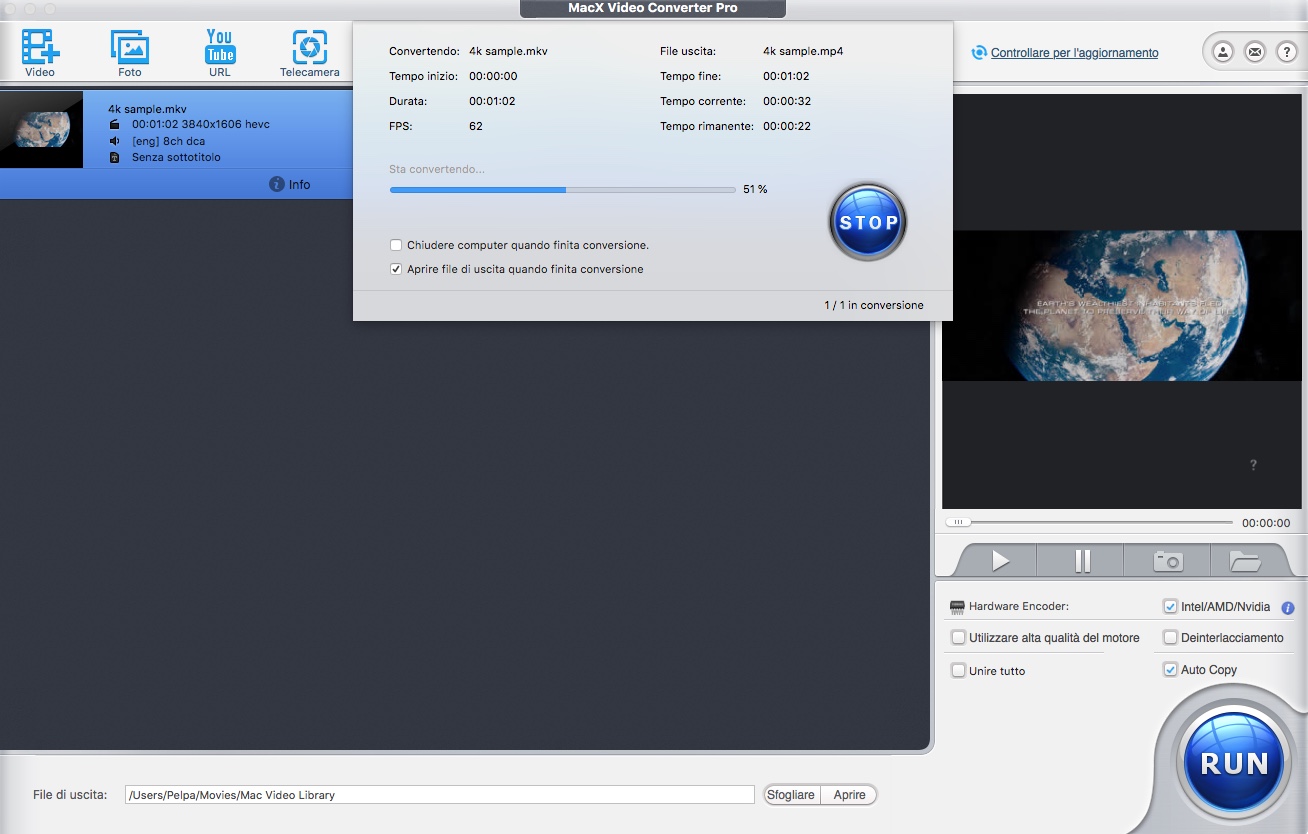Select the 4k sample.mkv thumbnail
Image resolution: width=1308 pixels, height=834 pixels.
[x=41, y=129]
